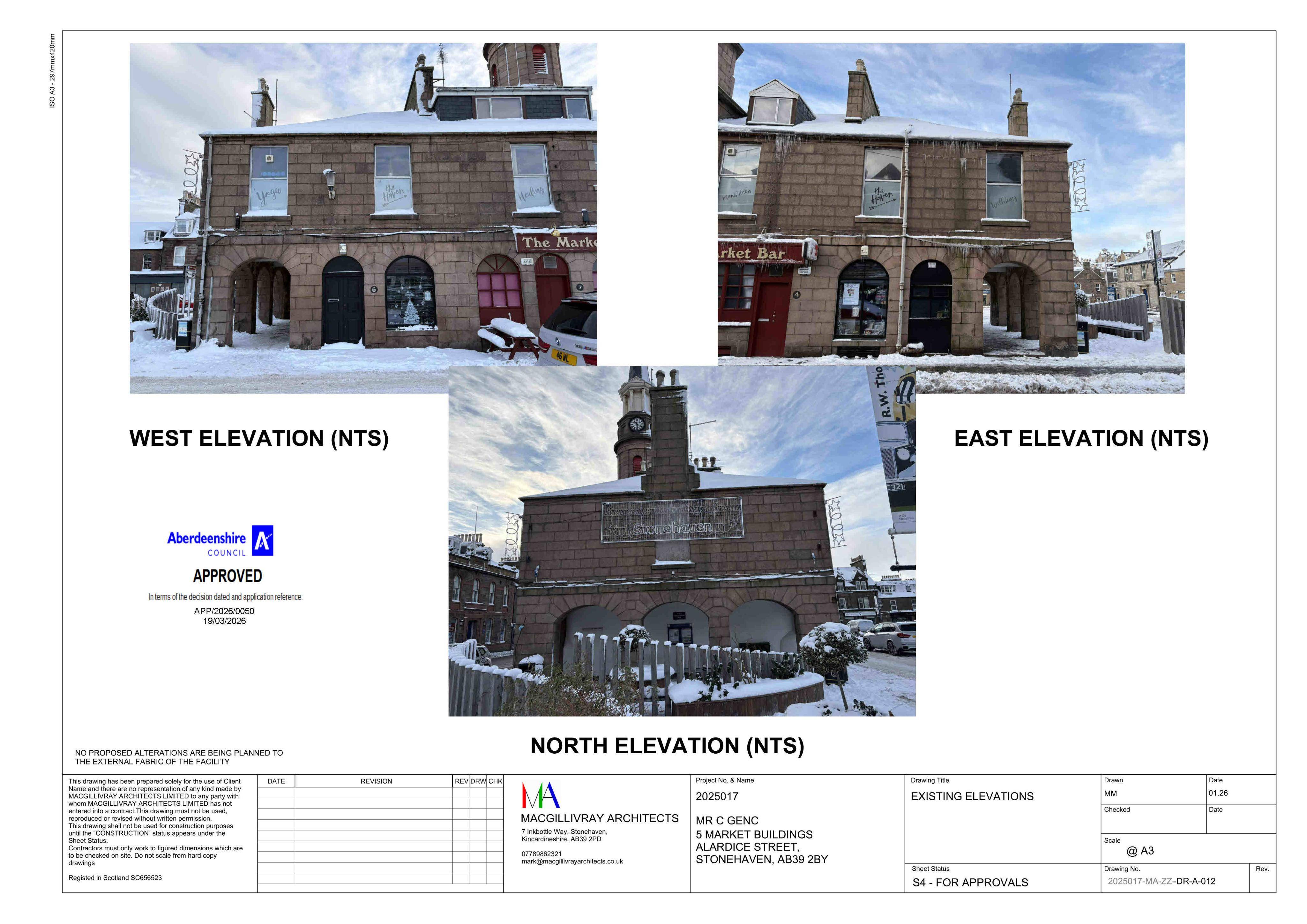This screenshot has width=1307, height=924.
Task: Click the 'Checked' label
Action: tap(1117, 809)
